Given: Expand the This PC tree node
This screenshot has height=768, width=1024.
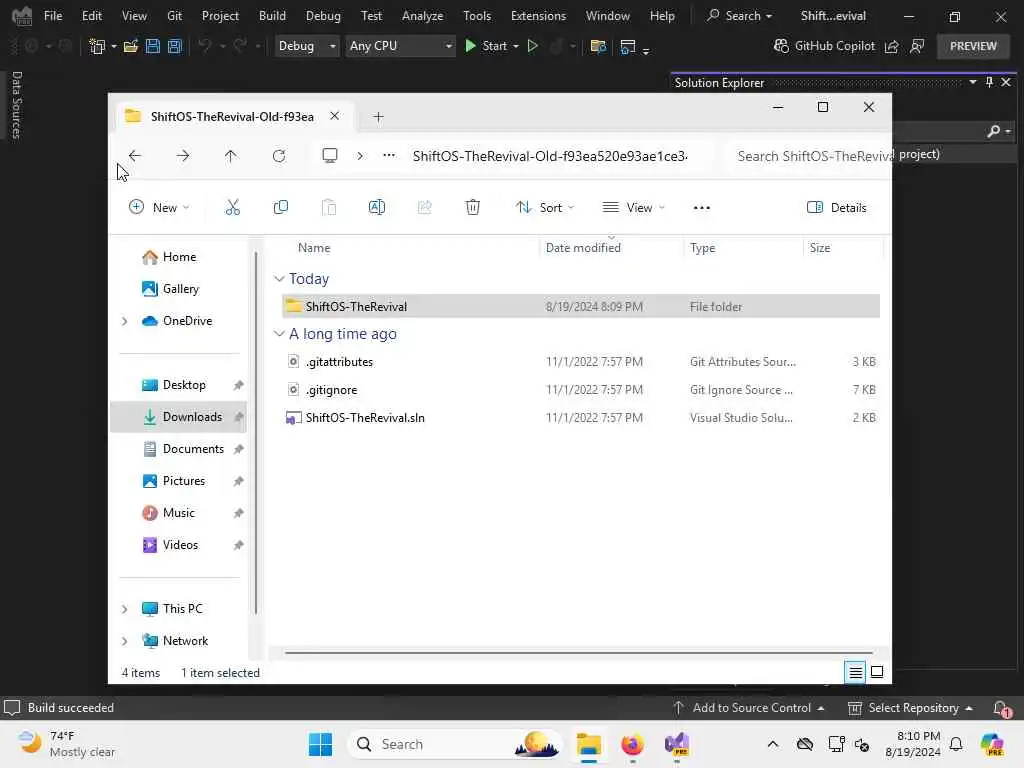Looking at the screenshot, I should coord(124,609).
